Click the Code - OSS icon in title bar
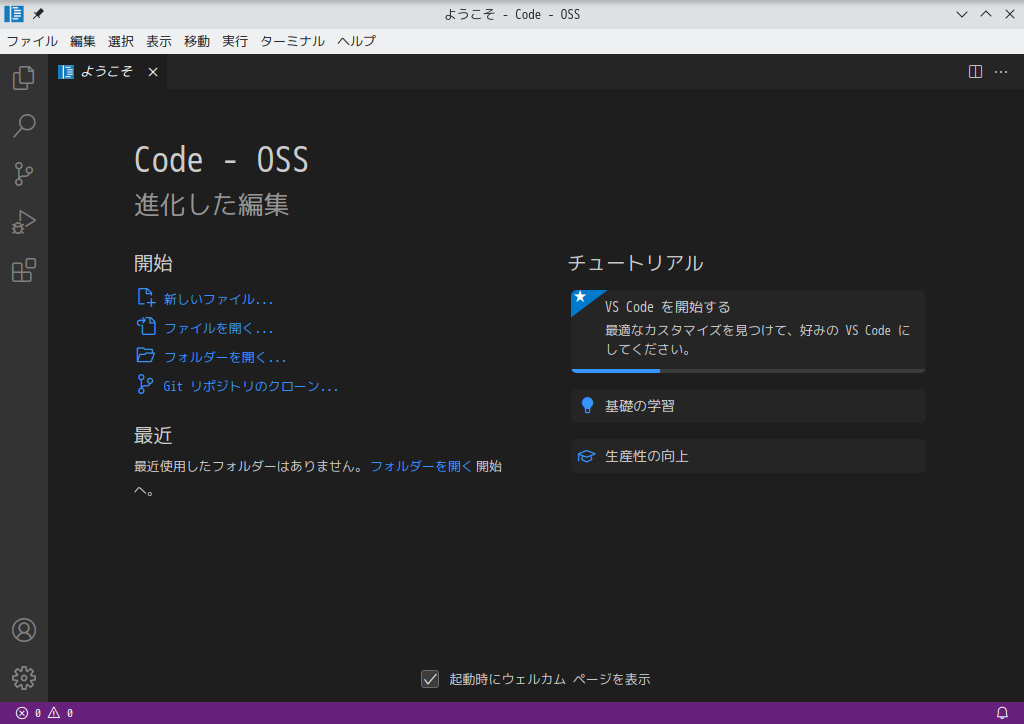 pyautogui.click(x=14, y=14)
